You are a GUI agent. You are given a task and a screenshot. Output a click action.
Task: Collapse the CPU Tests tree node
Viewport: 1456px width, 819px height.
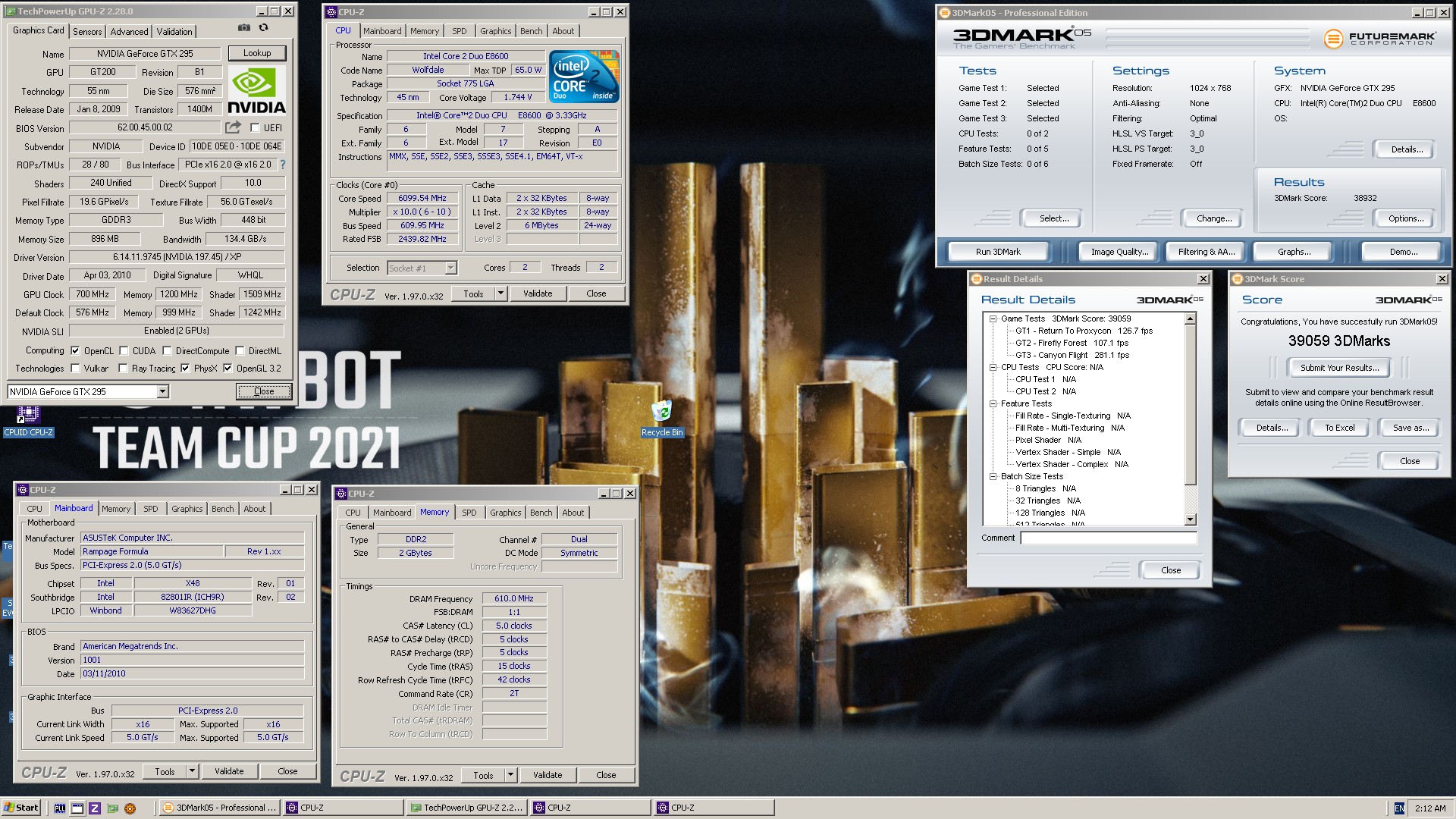[x=993, y=367]
